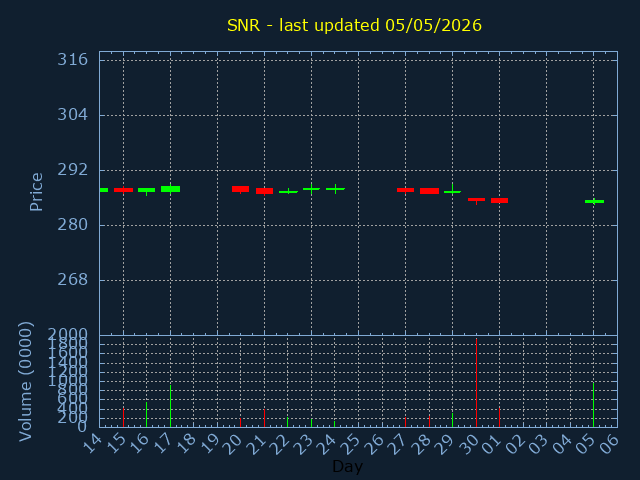Select the day label 02 on x-axis
The width and height of the screenshot is (640, 480).
[x=516, y=444]
